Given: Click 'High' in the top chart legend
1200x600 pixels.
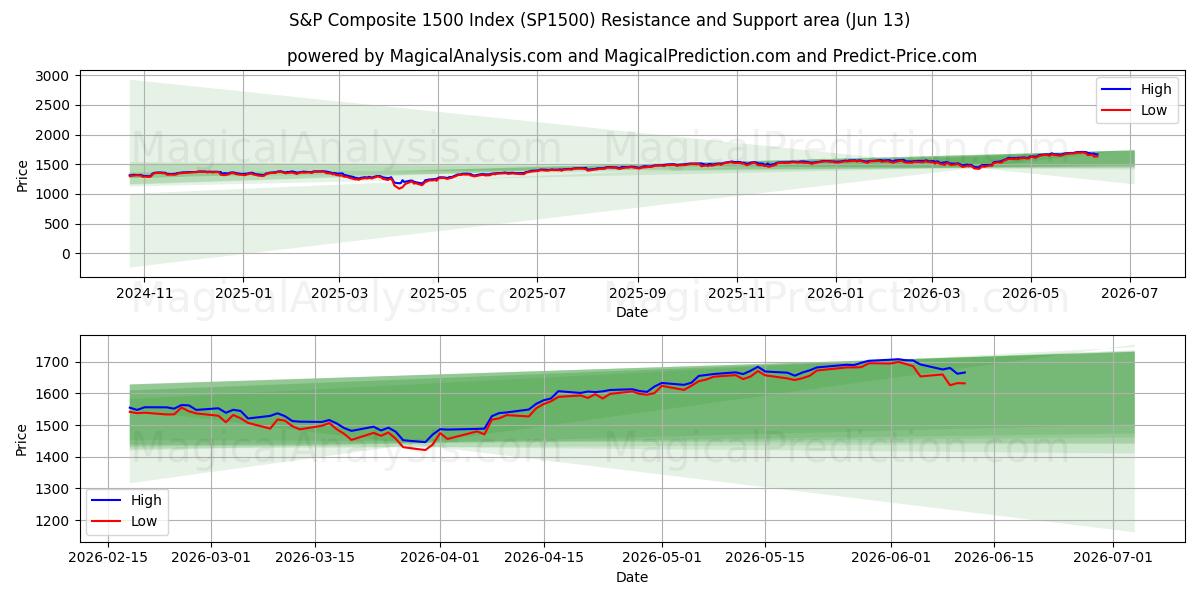Looking at the screenshot, I should pyautogui.click(x=1156, y=89).
